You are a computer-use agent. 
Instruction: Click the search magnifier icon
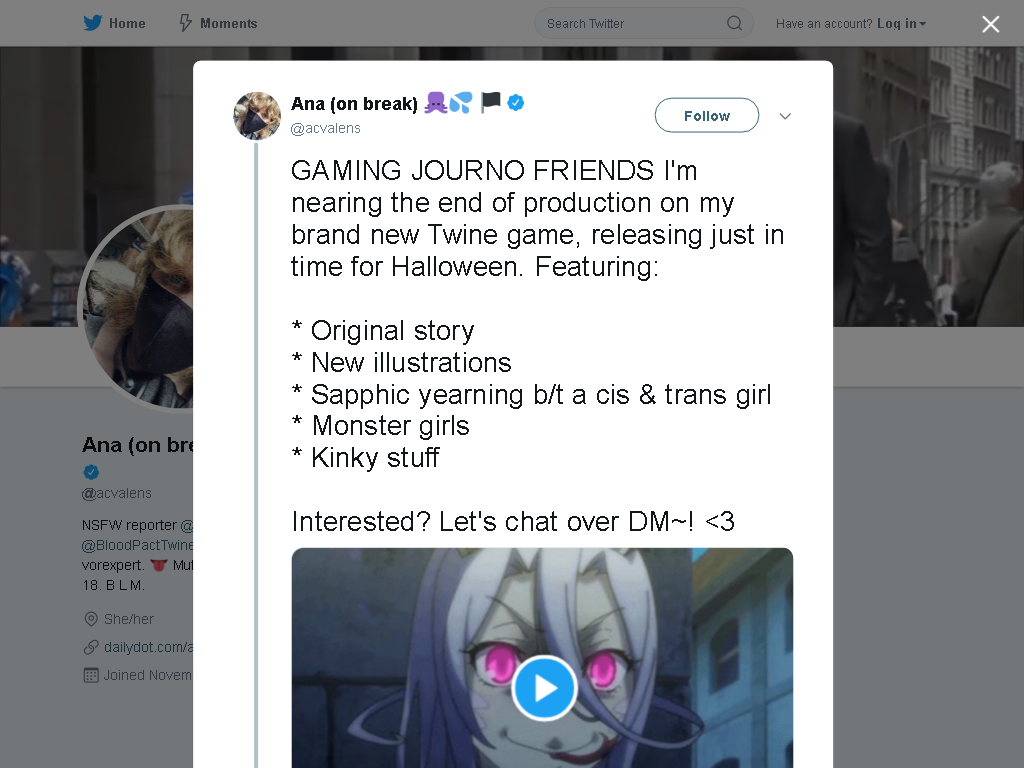coord(734,24)
